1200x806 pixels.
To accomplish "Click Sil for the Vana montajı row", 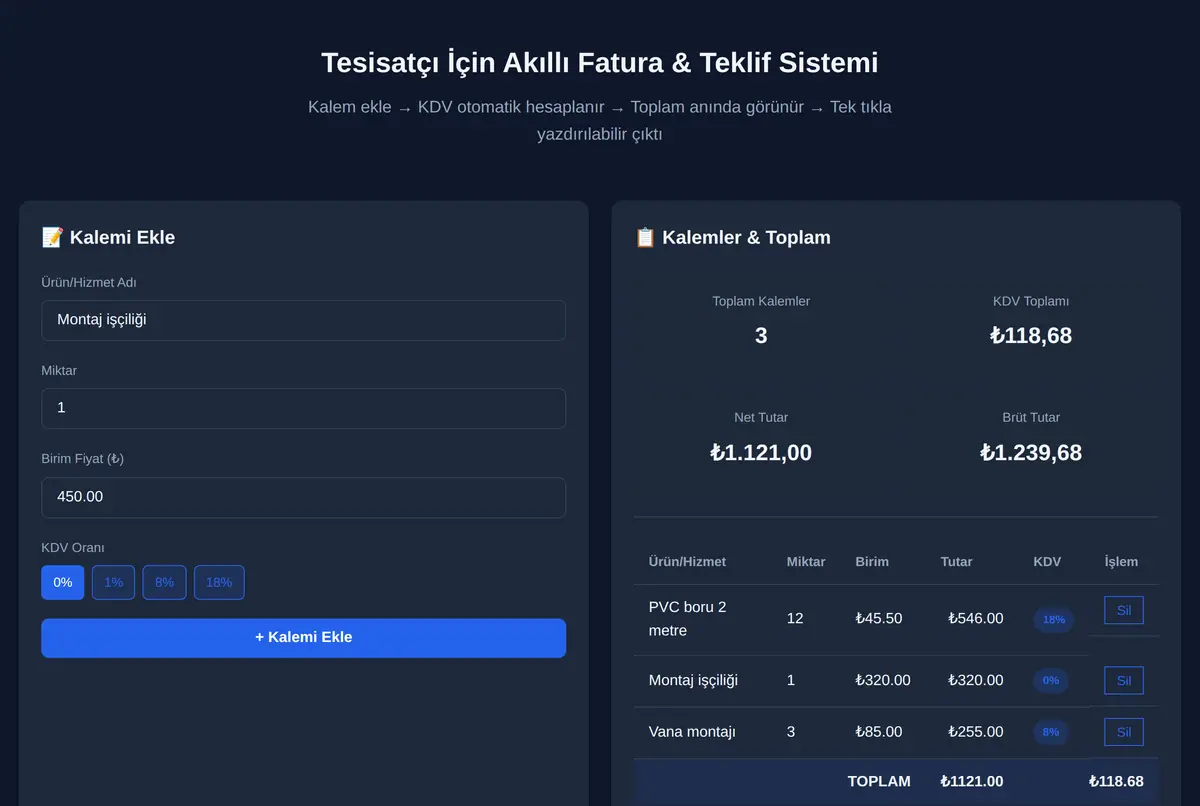I will pos(1124,732).
